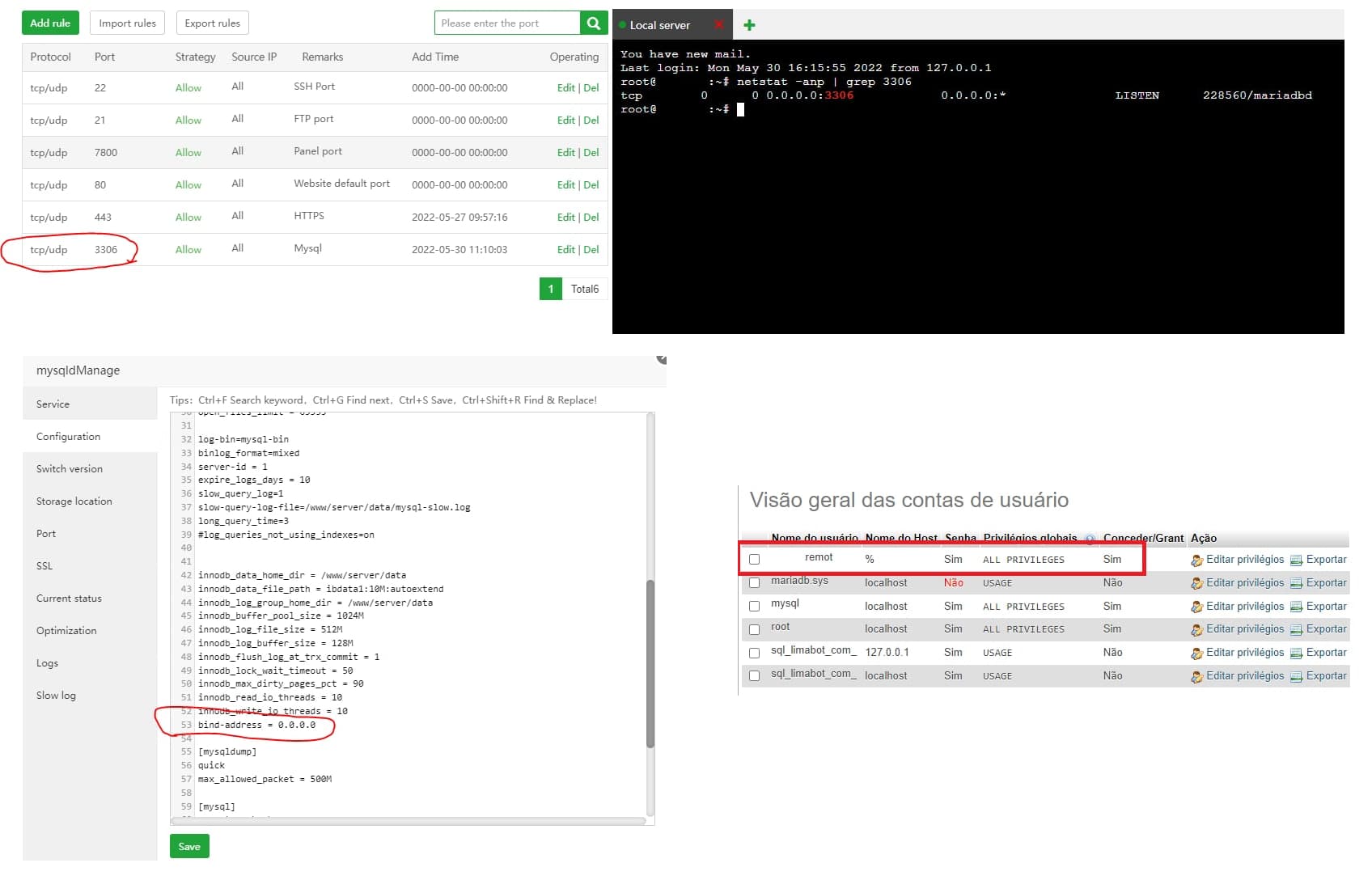
Task: Click Del for the 3306 Mysql rule
Action: pos(591,249)
